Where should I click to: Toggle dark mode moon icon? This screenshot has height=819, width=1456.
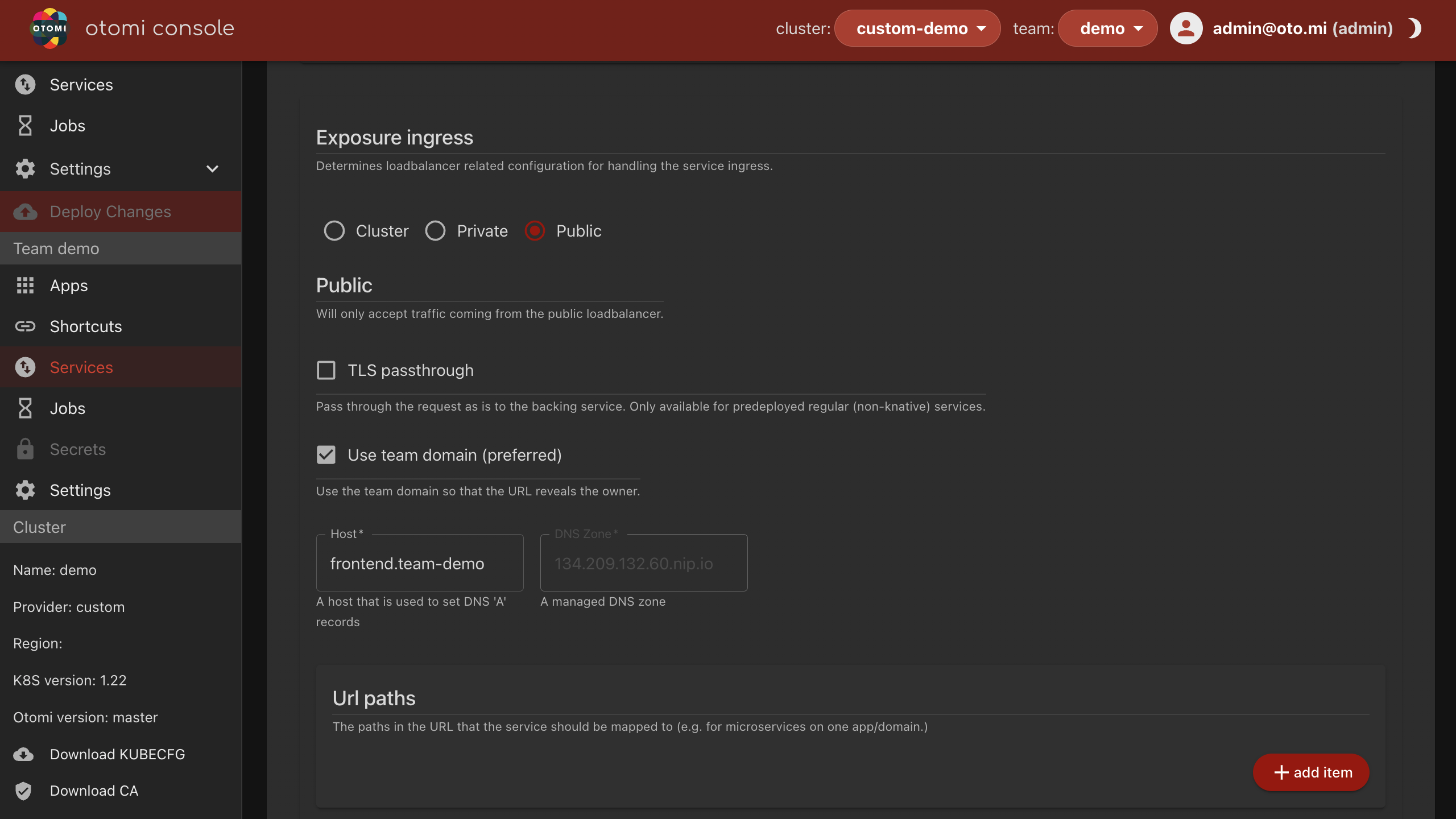pos(1414,28)
